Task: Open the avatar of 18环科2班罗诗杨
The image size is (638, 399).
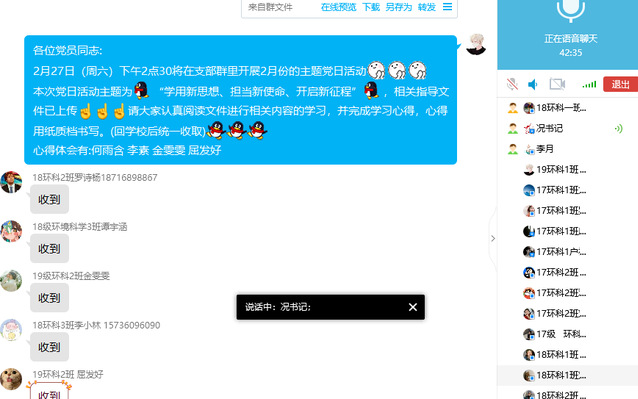Action: point(11,182)
